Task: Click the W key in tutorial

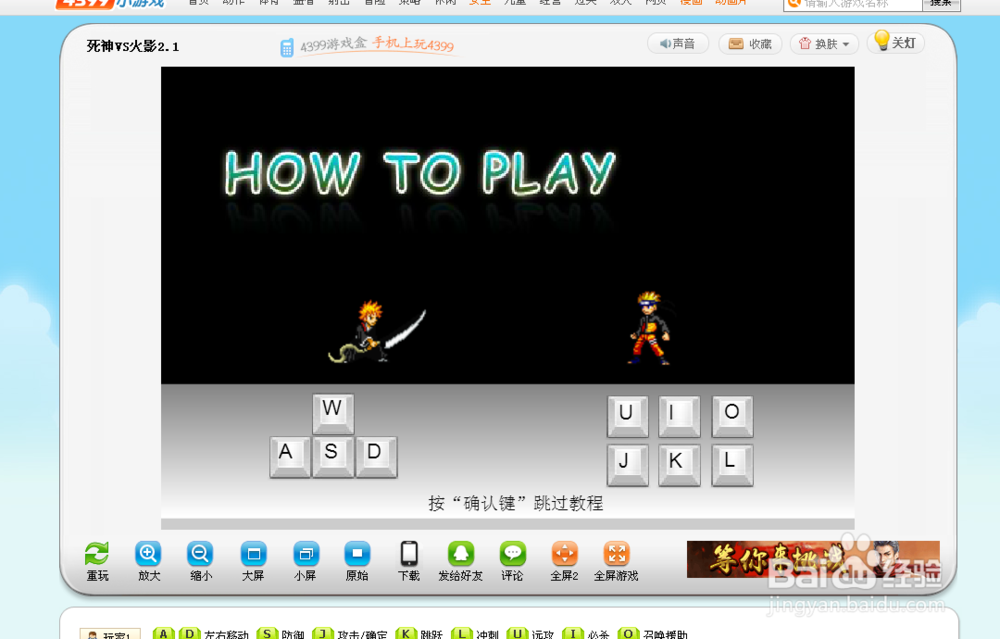Action: pyautogui.click(x=333, y=413)
